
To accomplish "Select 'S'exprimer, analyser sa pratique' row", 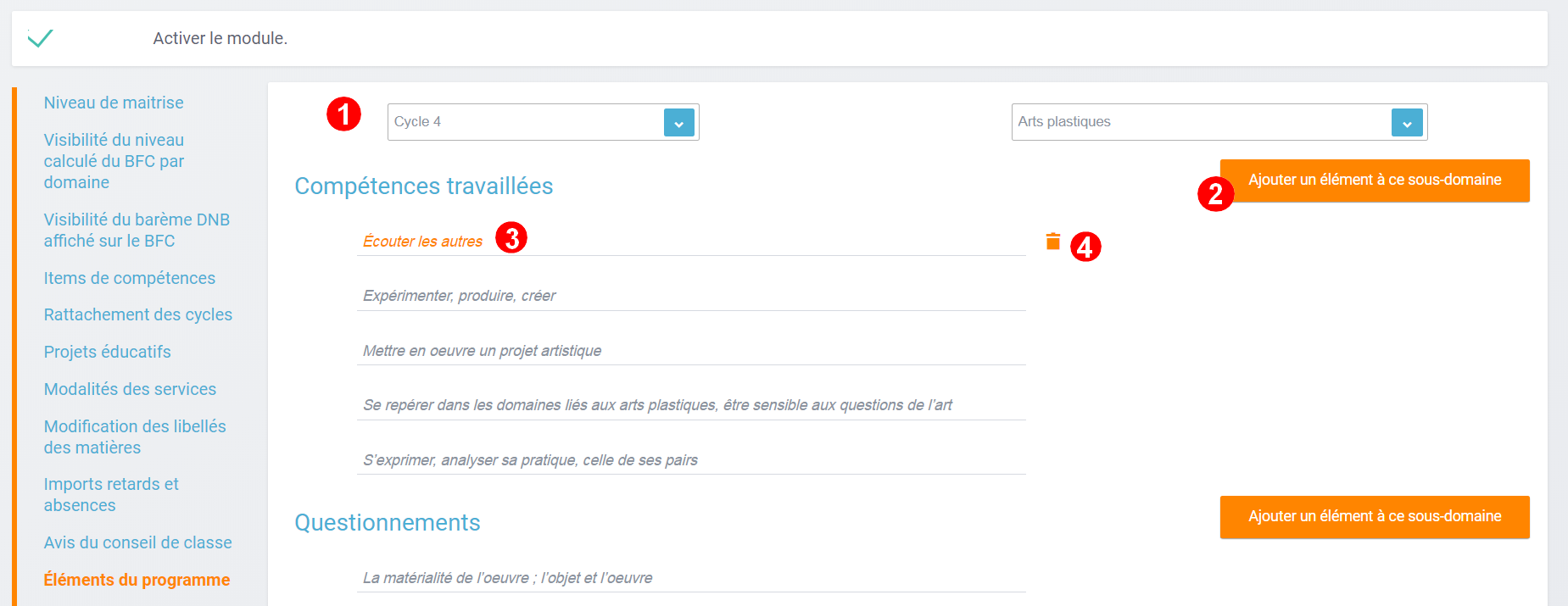I will pos(691,460).
